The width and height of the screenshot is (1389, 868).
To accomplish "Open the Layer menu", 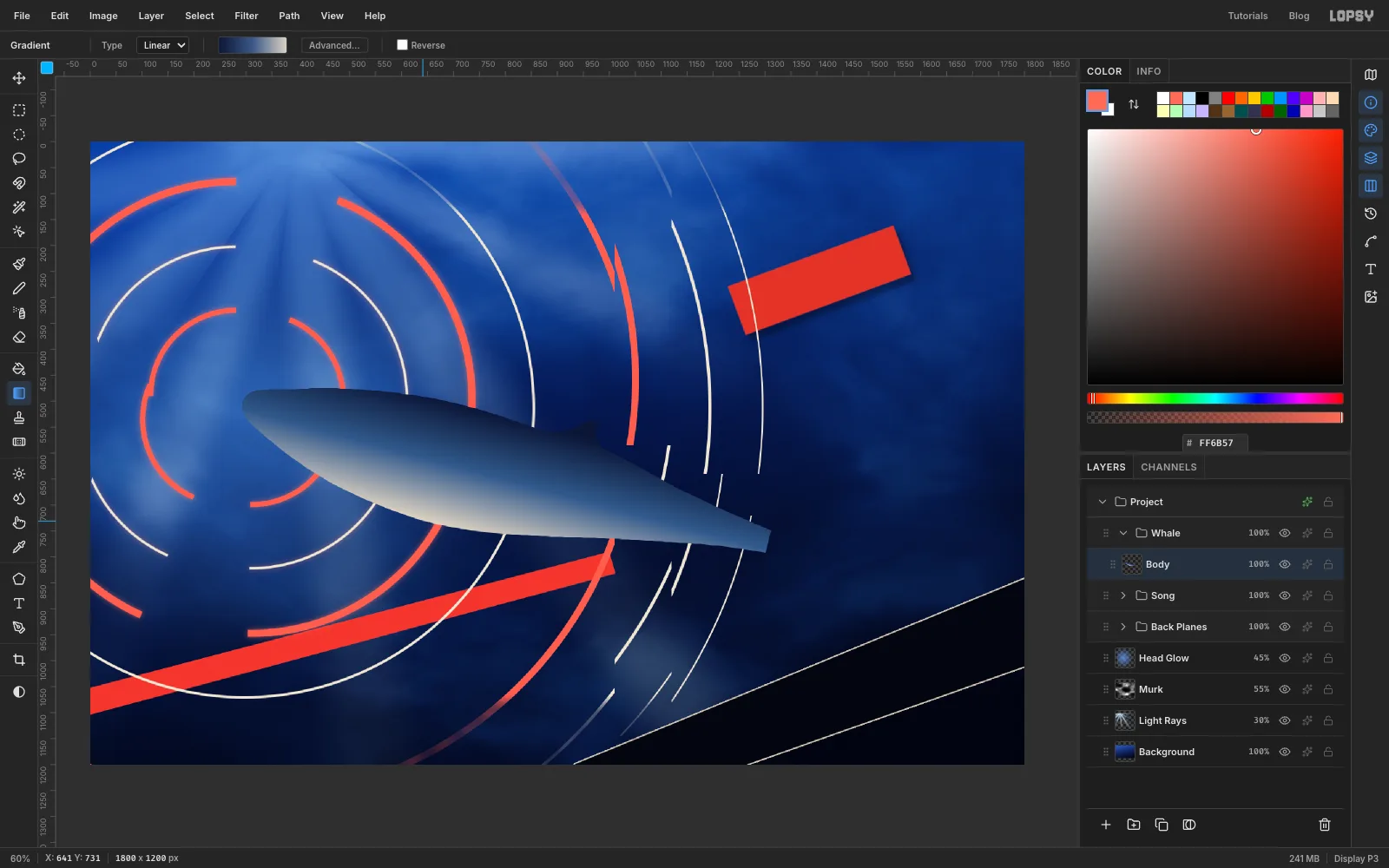I will (151, 16).
